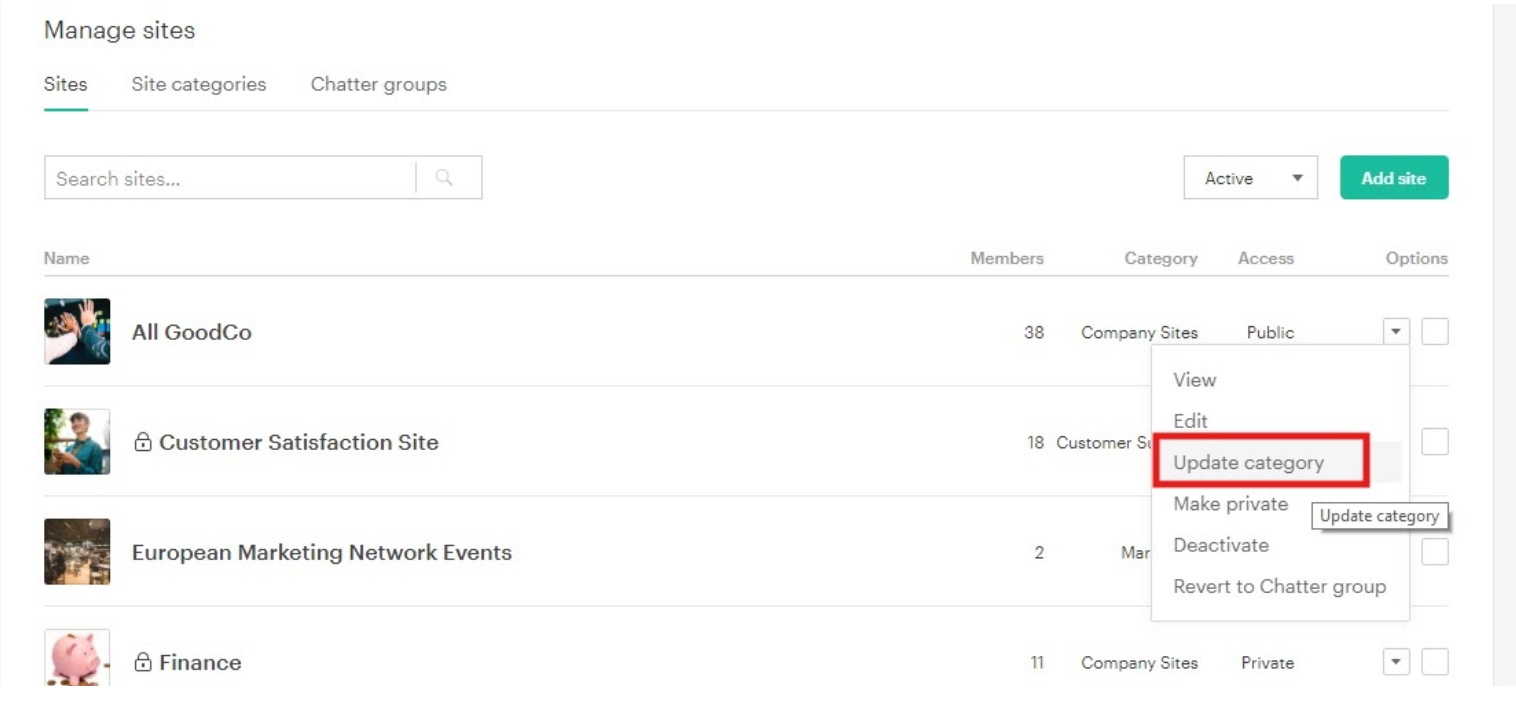Toggle European Marketing Network Events checkbox

[x=1435, y=551]
